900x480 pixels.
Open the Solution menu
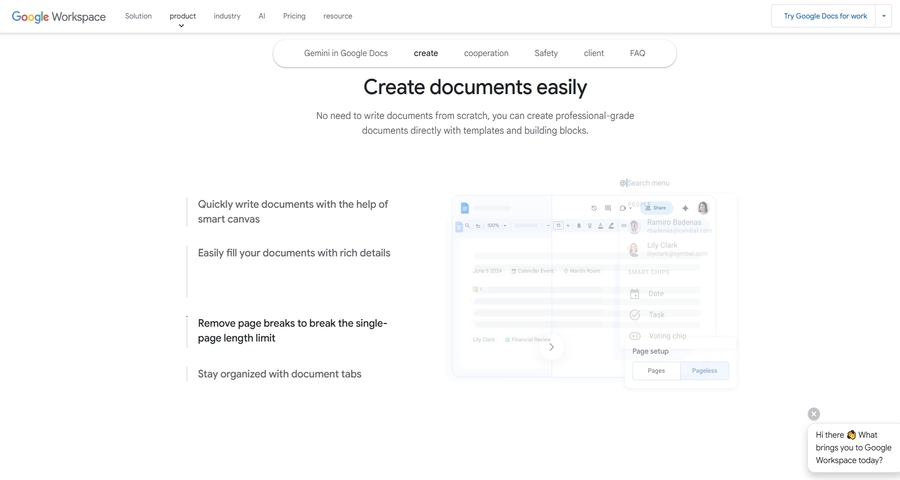[138, 16]
